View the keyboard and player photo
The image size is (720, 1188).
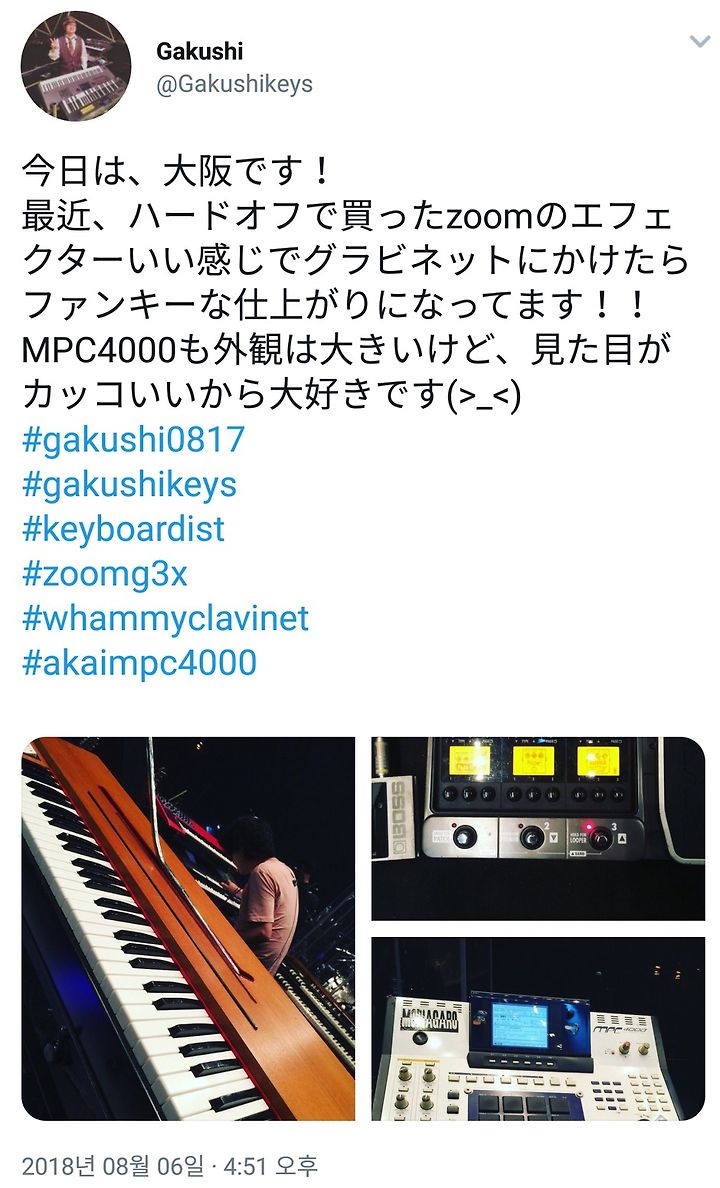188,928
